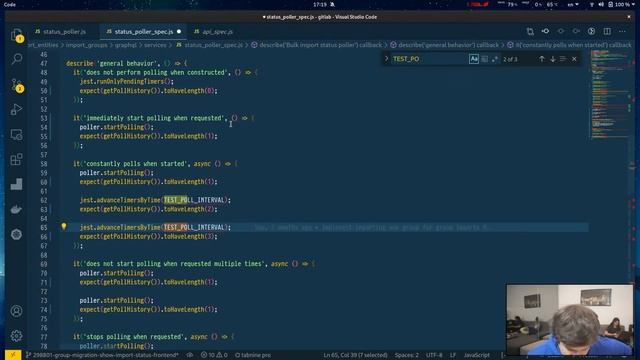Viewport: 640px width, 360px height.
Task: Click the '2 of 3' match count text
Action: [510, 59]
